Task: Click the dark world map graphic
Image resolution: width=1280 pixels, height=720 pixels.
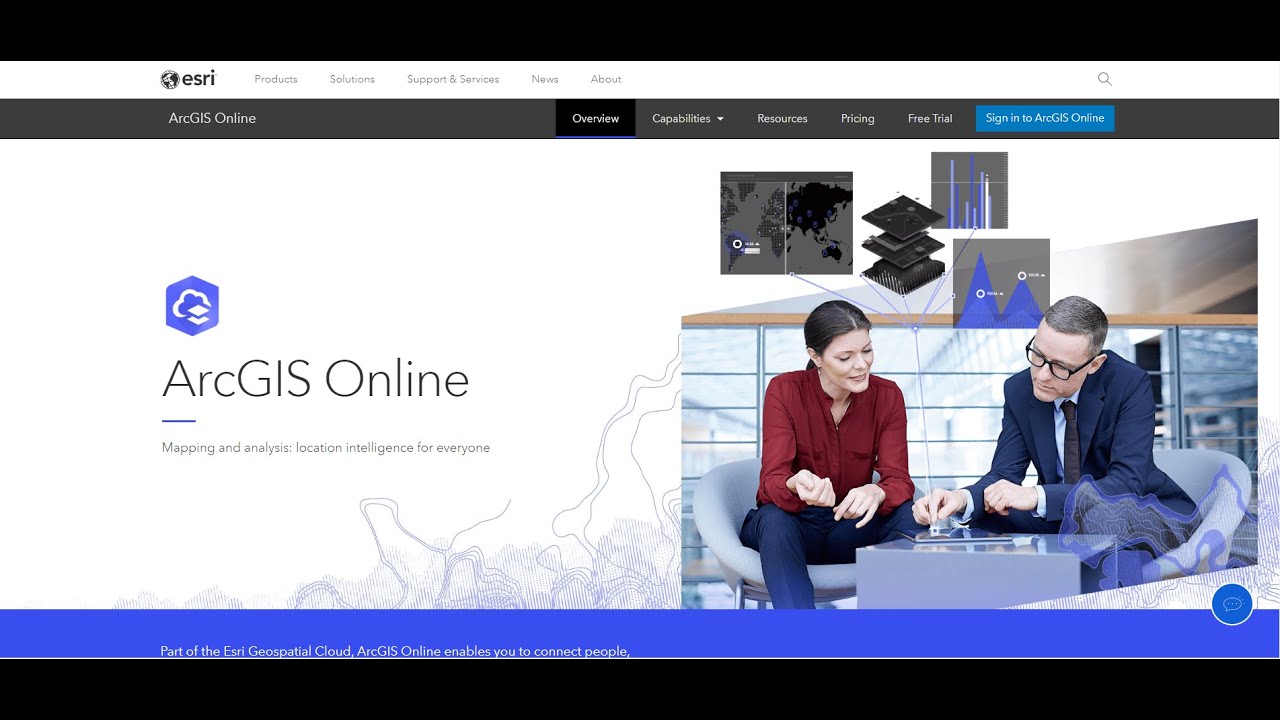Action: [786, 223]
